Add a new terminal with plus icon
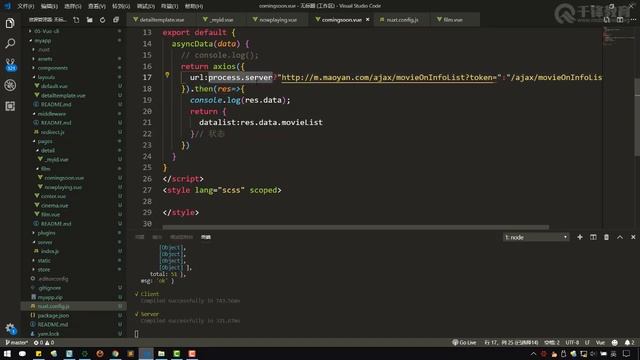Screen dimensions: 640x360 coord(580,237)
